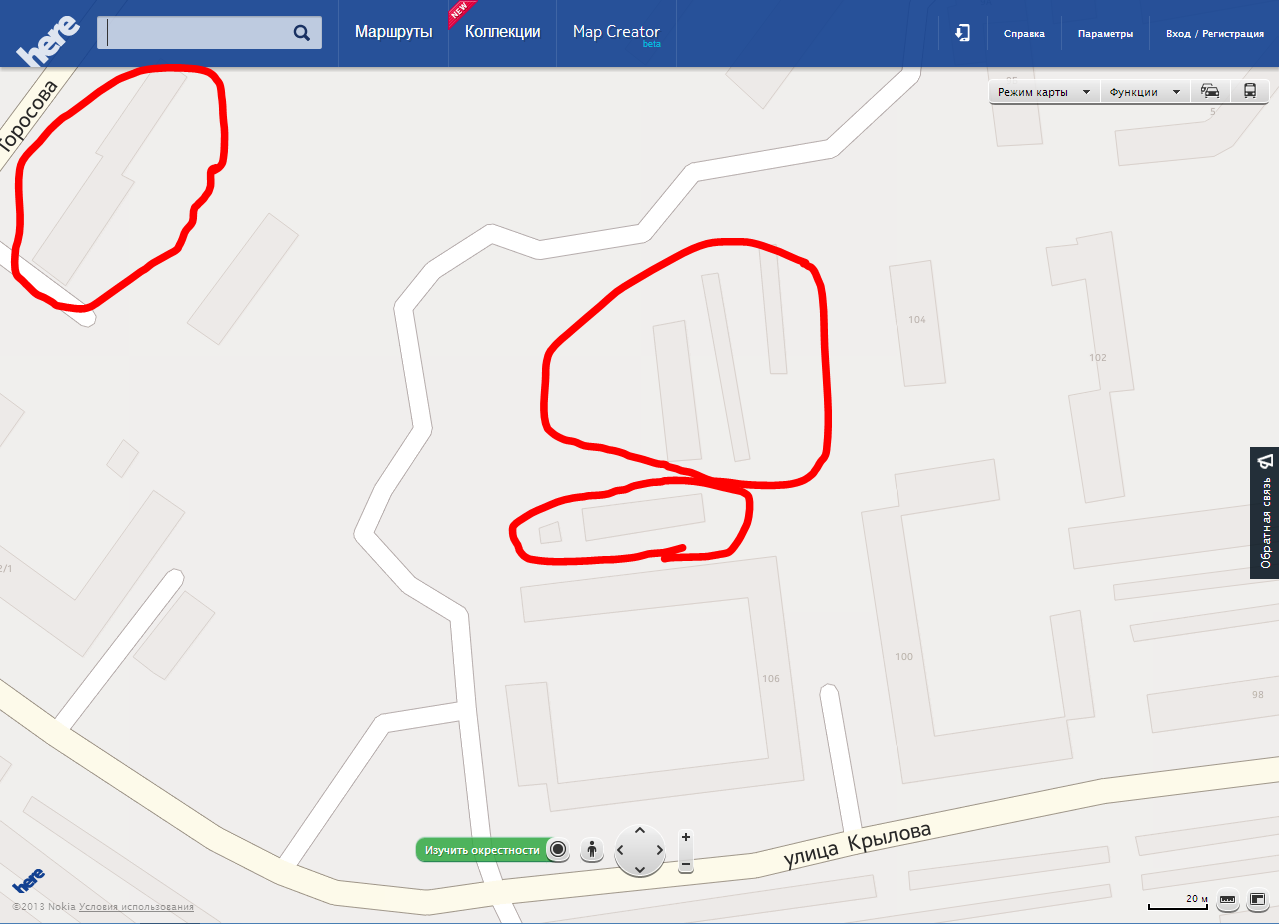This screenshot has height=924, width=1279.
Task: Focus the map search input field
Action: pyautogui.click(x=195, y=33)
